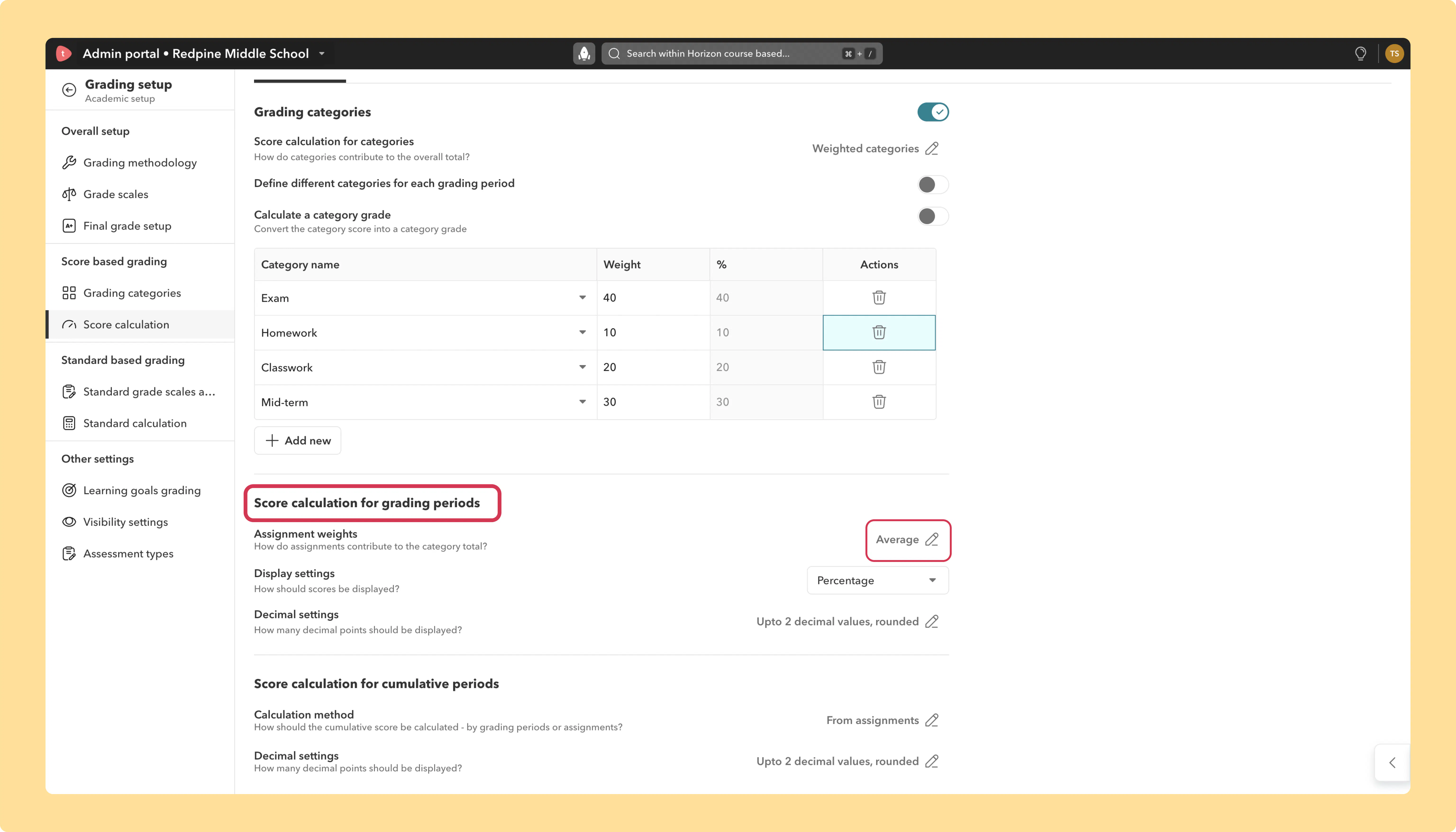Click the Exam percentage cell showing 40

coord(766,298)
